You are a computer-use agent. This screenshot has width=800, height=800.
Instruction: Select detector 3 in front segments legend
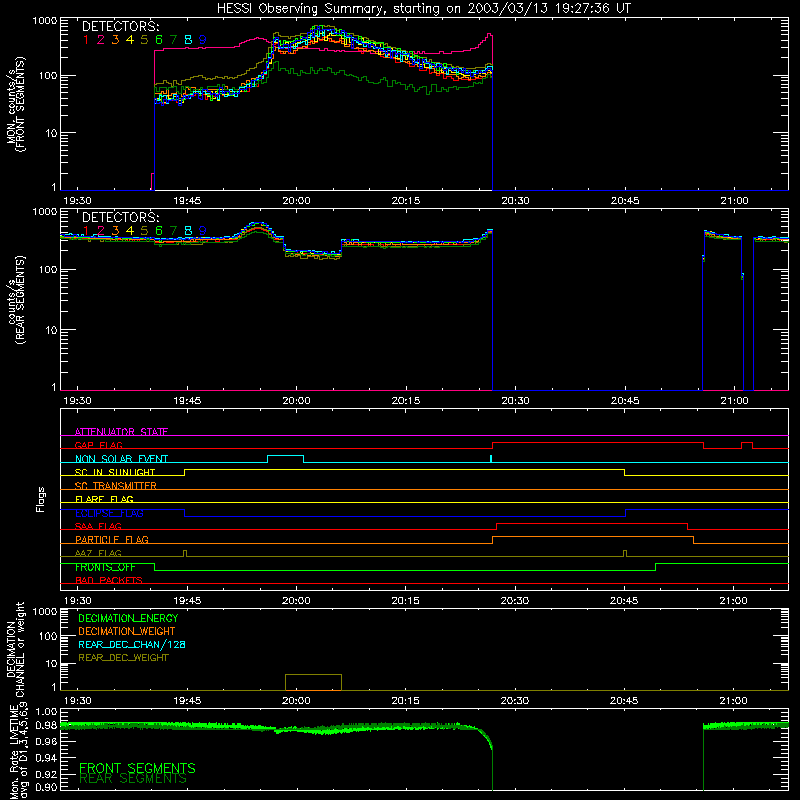point(115,40)
